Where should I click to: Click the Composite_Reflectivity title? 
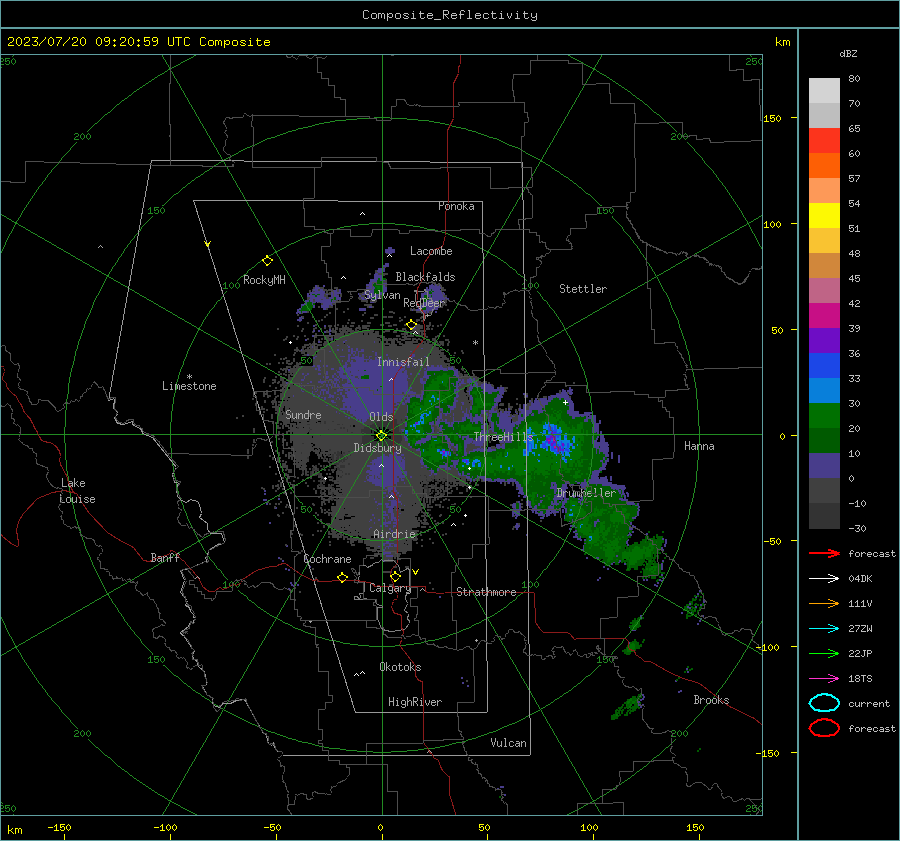point(450,15)
